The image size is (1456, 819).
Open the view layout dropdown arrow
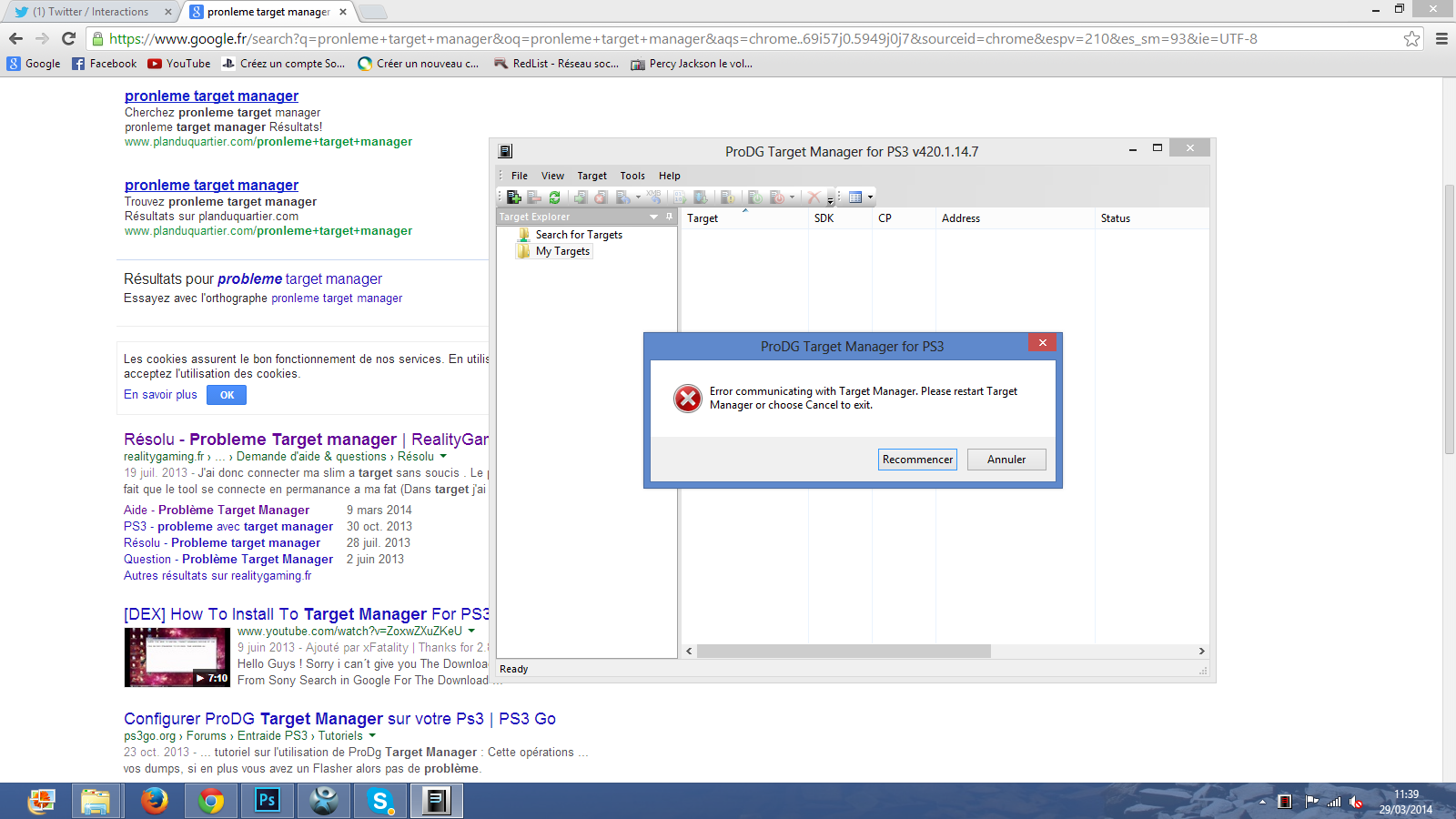(870, 197)
